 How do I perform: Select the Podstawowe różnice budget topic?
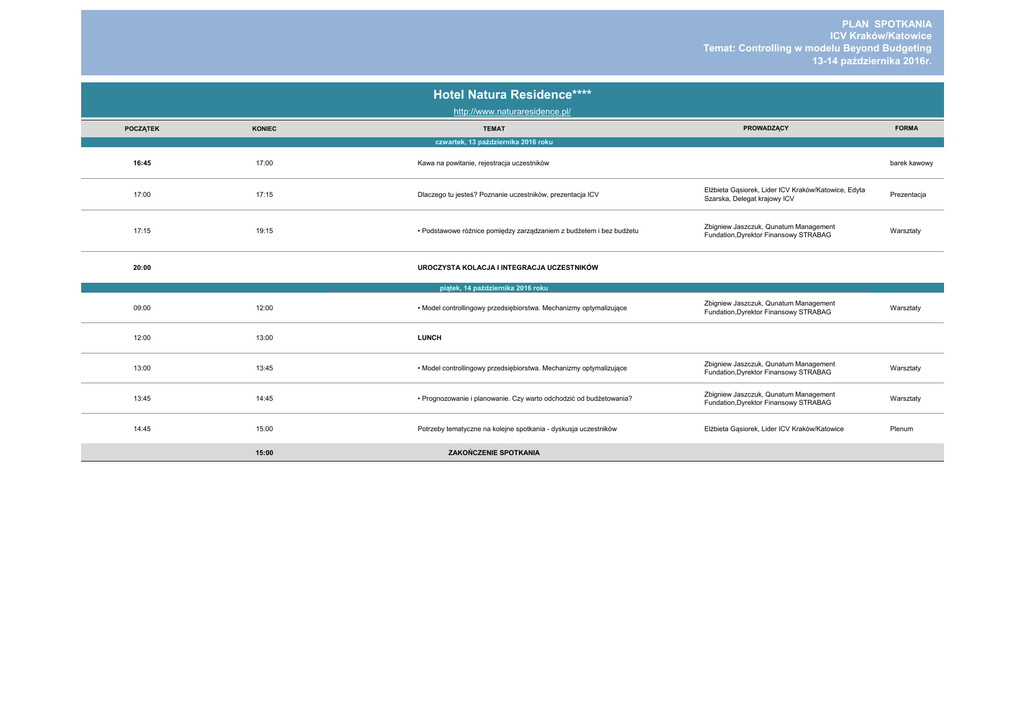click(527, 231)
